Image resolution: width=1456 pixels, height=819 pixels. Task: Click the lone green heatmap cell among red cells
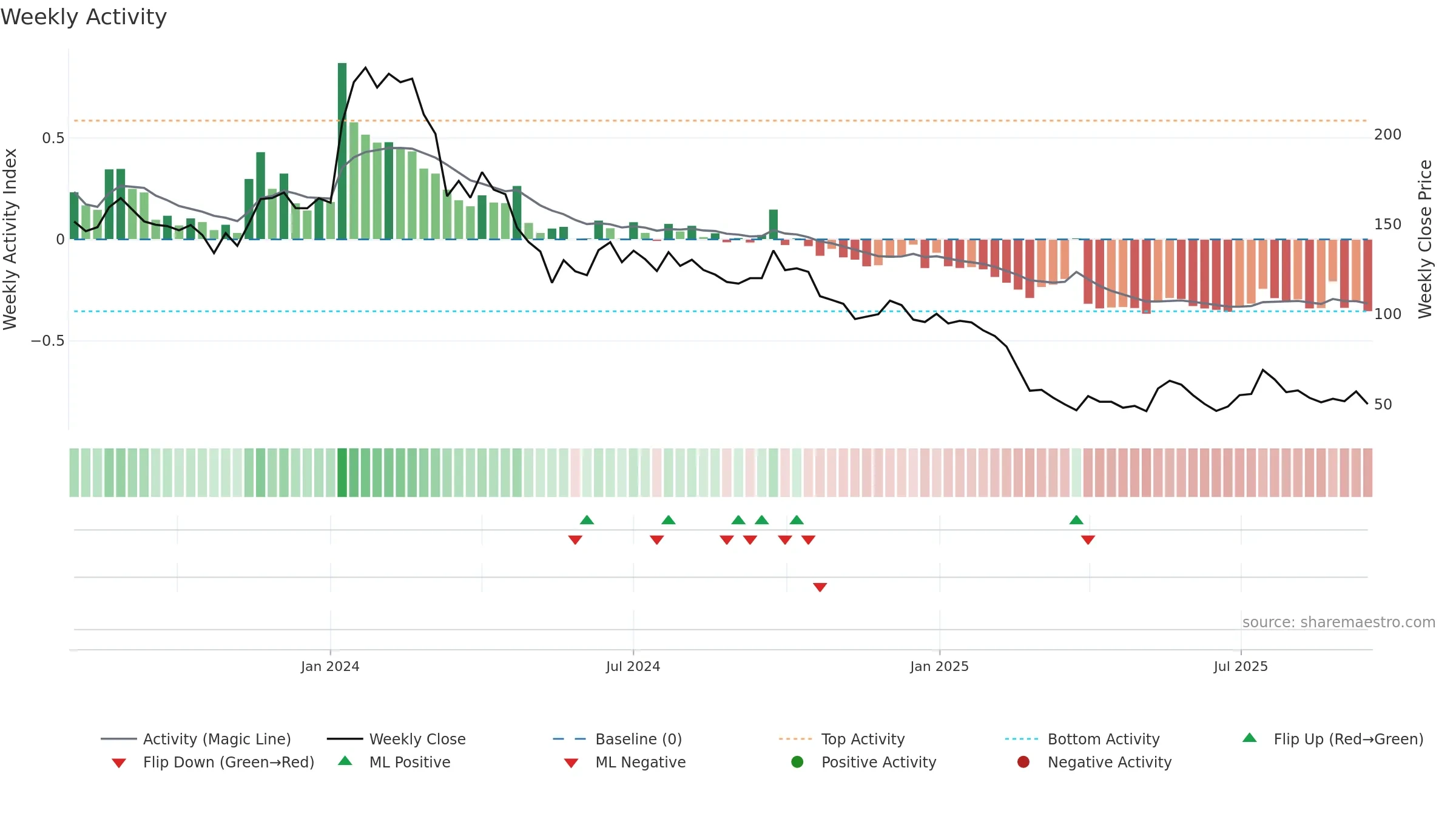tap(1076, 473)
